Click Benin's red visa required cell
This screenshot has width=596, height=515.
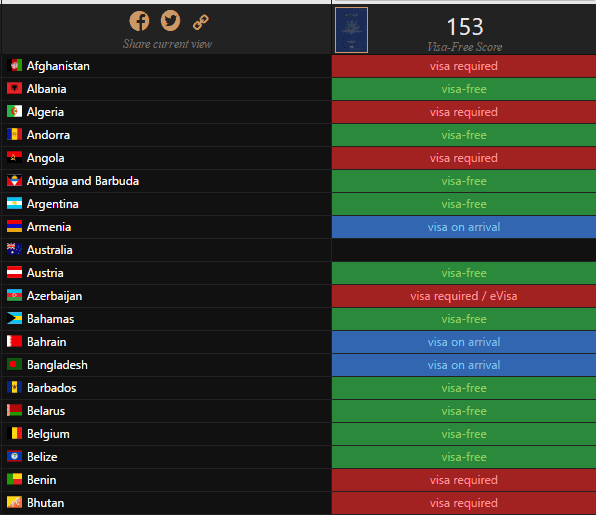tap(464, 480)
